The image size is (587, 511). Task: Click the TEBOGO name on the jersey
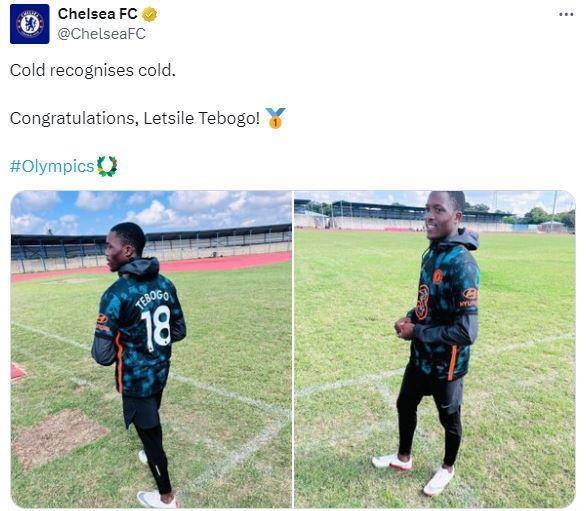point(152,299)
